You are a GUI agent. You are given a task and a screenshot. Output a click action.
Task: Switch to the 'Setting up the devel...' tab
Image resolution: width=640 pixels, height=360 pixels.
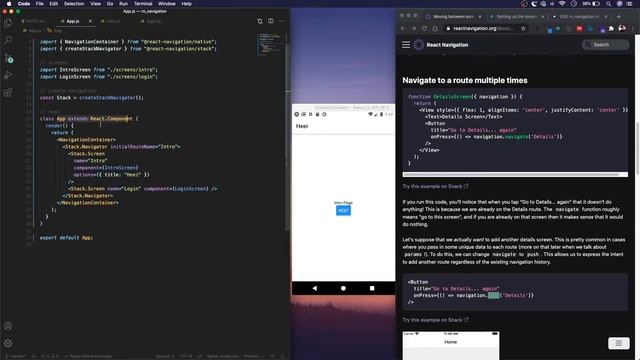[517, 17]
